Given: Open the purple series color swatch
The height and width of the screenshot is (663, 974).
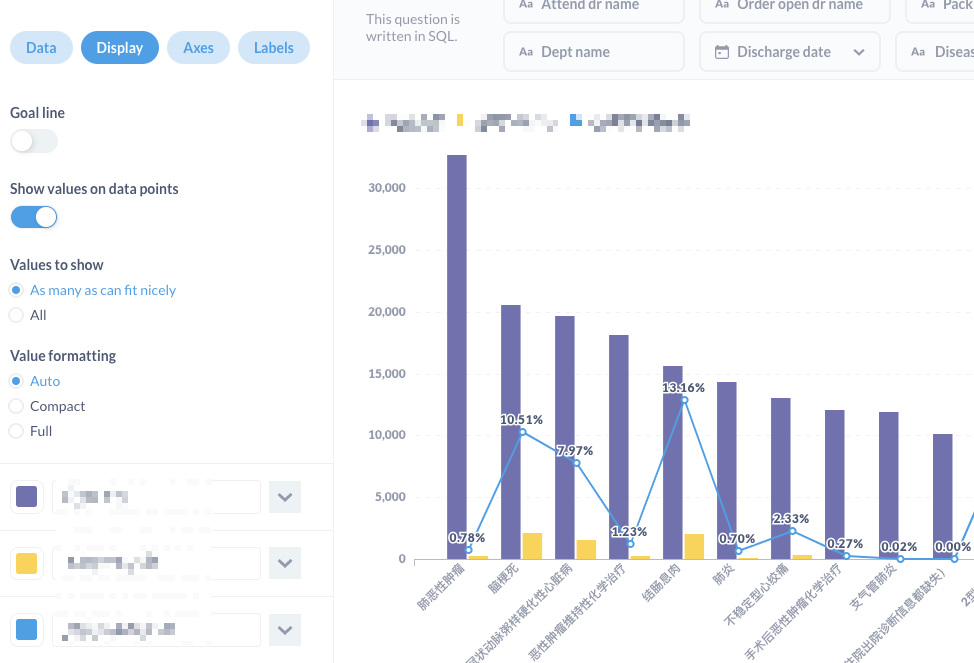Looking at the screenshot, I should point(27,497).
